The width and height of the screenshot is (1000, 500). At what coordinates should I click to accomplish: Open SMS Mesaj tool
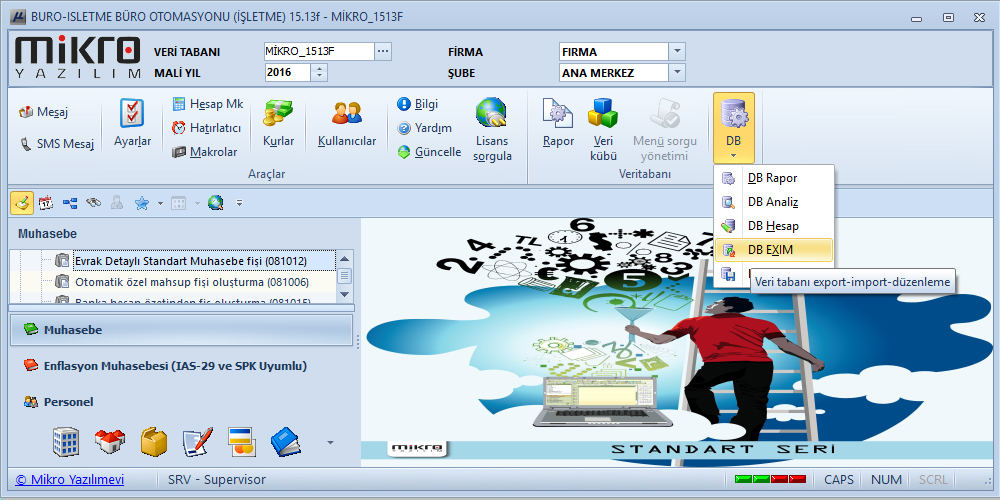pyautogui.click(x=57, y=144)
